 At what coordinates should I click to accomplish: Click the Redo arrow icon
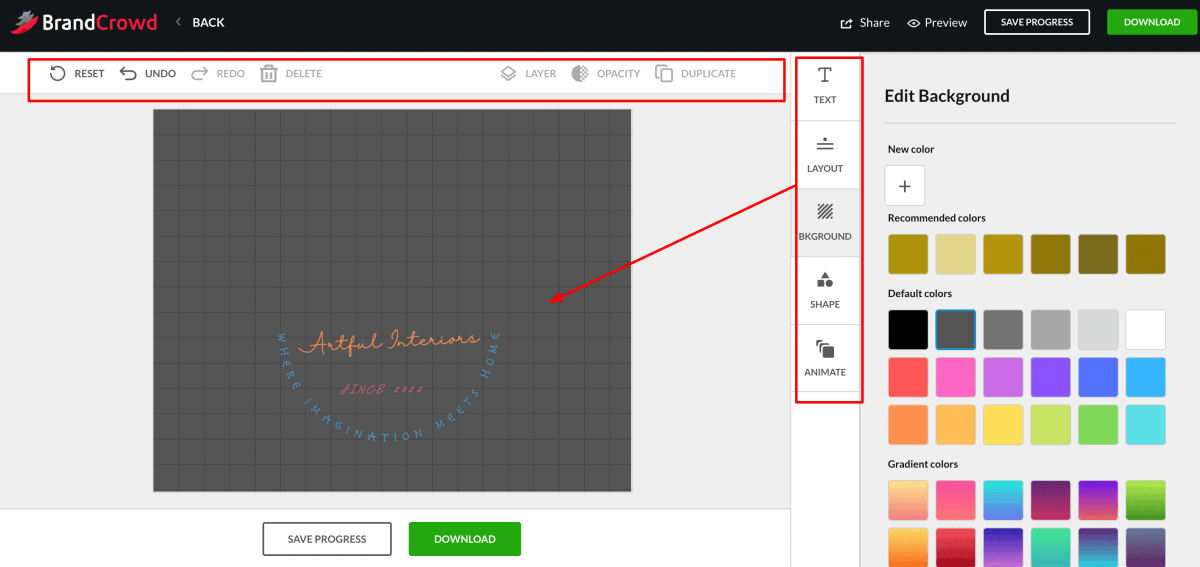(200, 73)
